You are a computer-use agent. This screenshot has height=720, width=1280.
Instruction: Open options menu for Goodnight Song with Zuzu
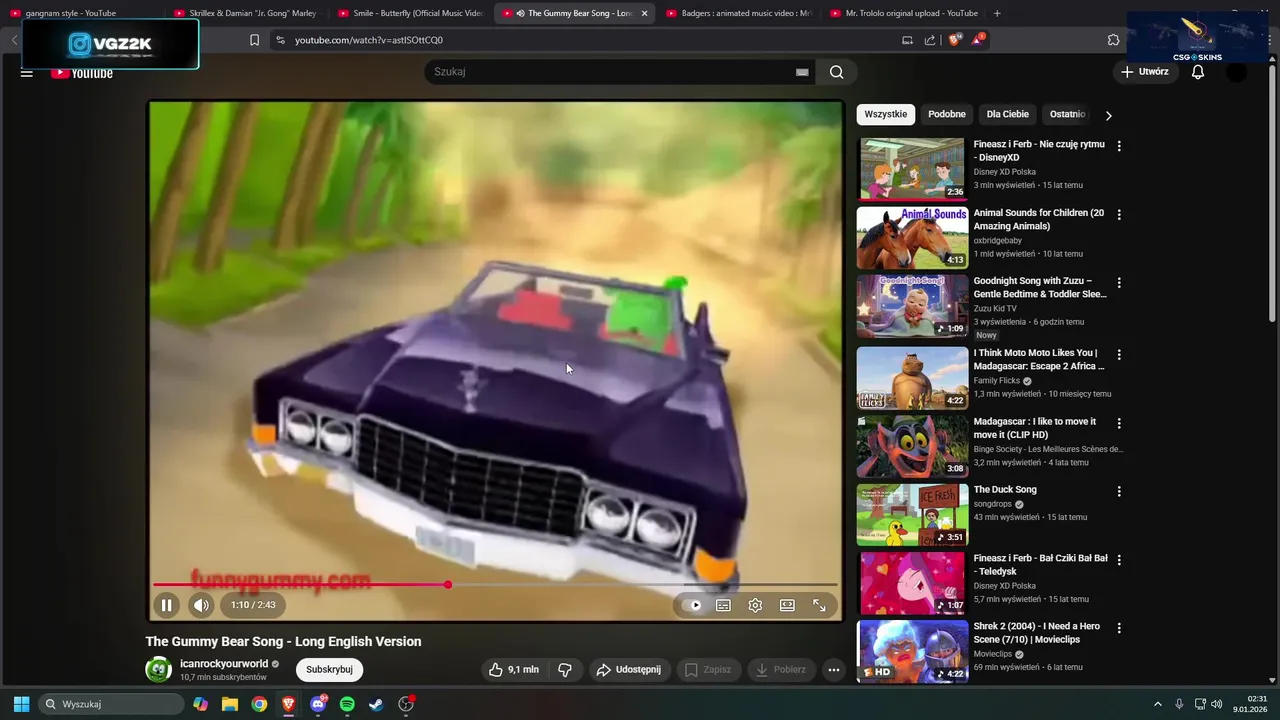pos(1119,283)
